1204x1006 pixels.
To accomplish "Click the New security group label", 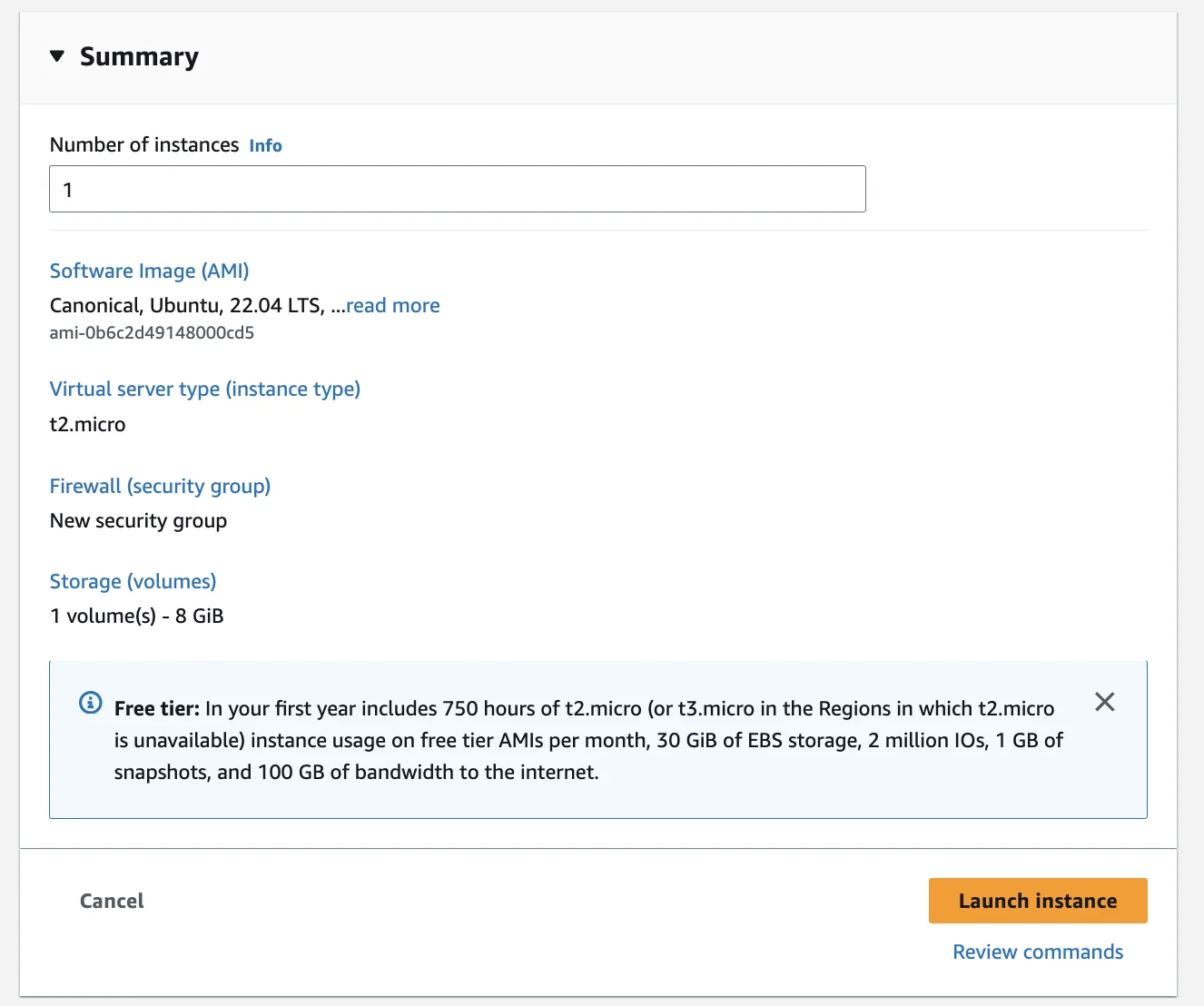I will (x=138, y=520).
